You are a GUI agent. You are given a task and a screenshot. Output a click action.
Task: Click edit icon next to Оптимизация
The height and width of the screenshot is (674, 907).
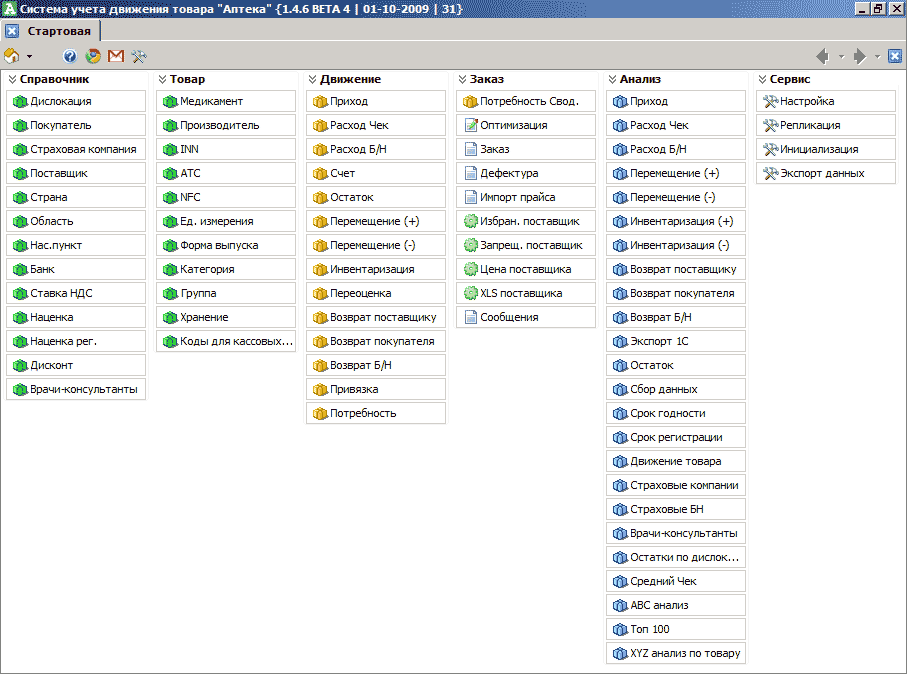coord(471,125)
